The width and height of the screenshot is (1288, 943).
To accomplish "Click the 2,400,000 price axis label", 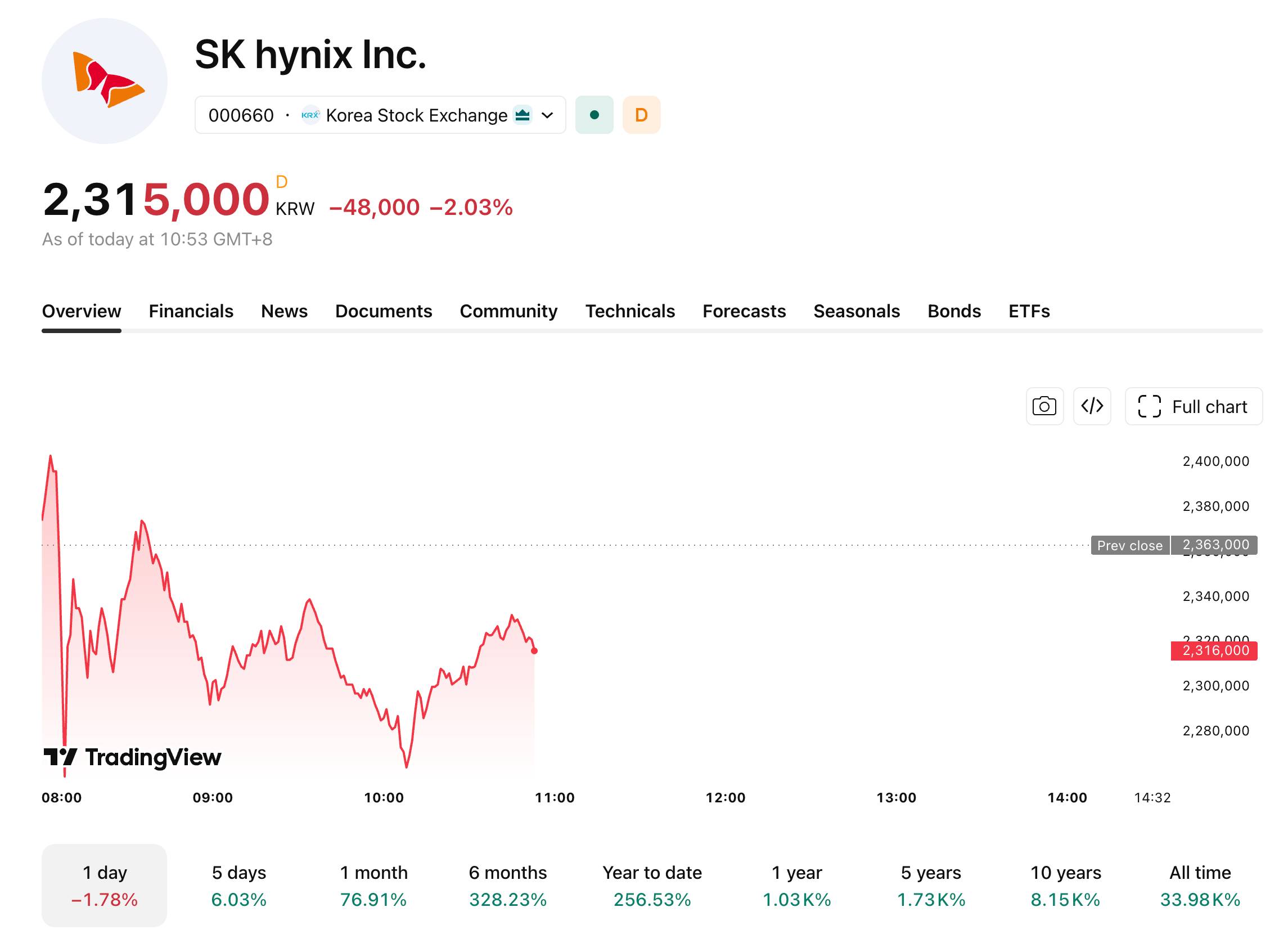I will (x=1216, y=461).
